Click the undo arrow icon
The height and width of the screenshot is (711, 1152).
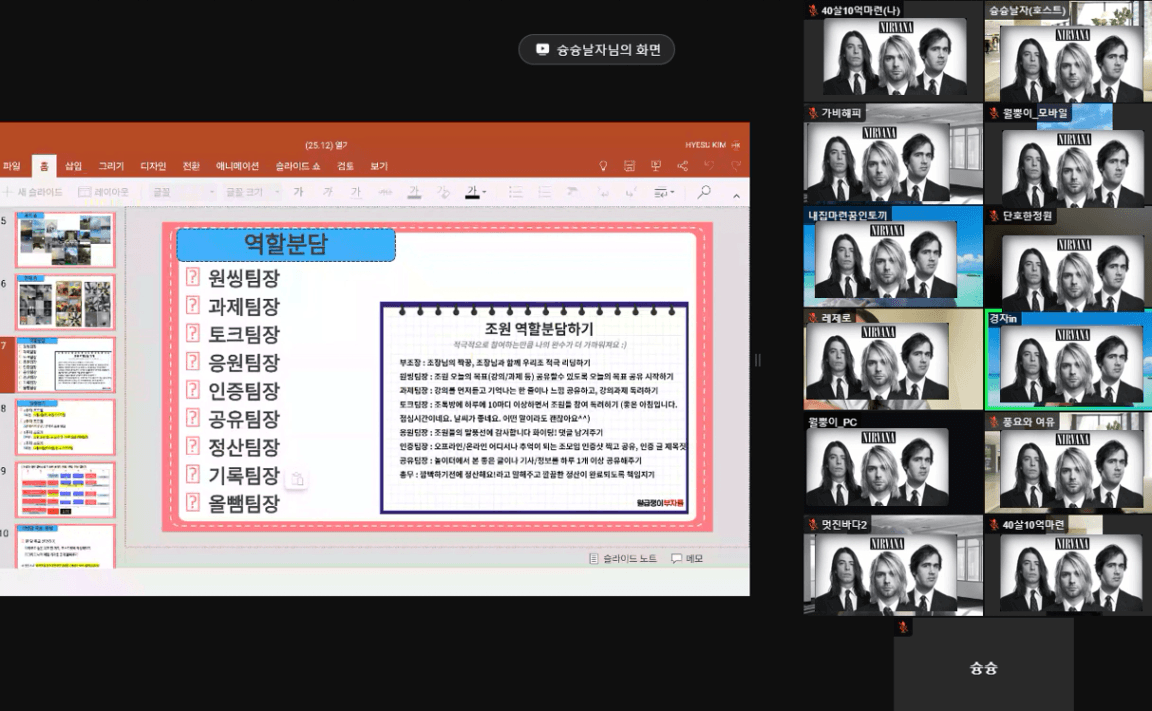pyautogui.click(x=709, y=166)
